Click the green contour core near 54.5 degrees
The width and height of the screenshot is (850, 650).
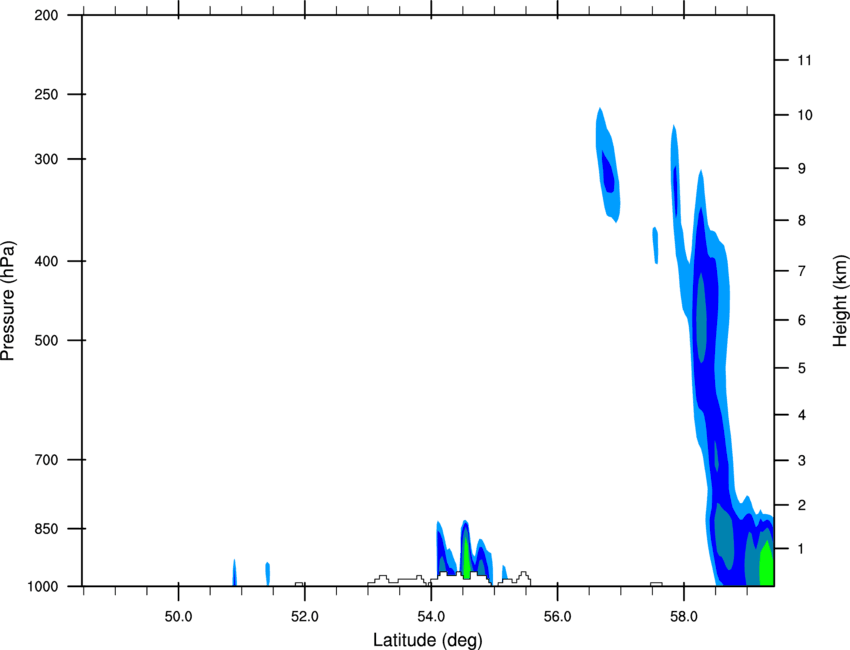[466, 558]
